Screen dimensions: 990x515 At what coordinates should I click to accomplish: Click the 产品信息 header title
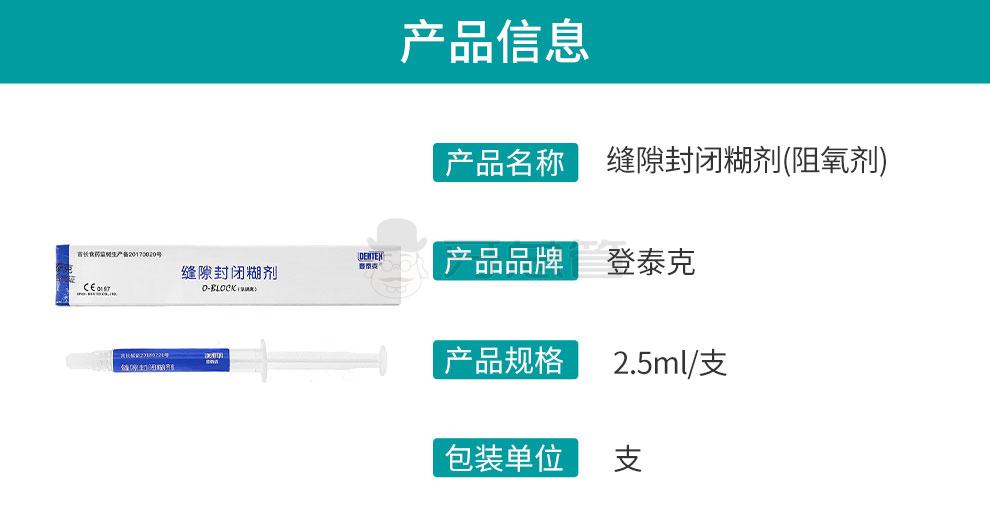(x=495, y=41)
